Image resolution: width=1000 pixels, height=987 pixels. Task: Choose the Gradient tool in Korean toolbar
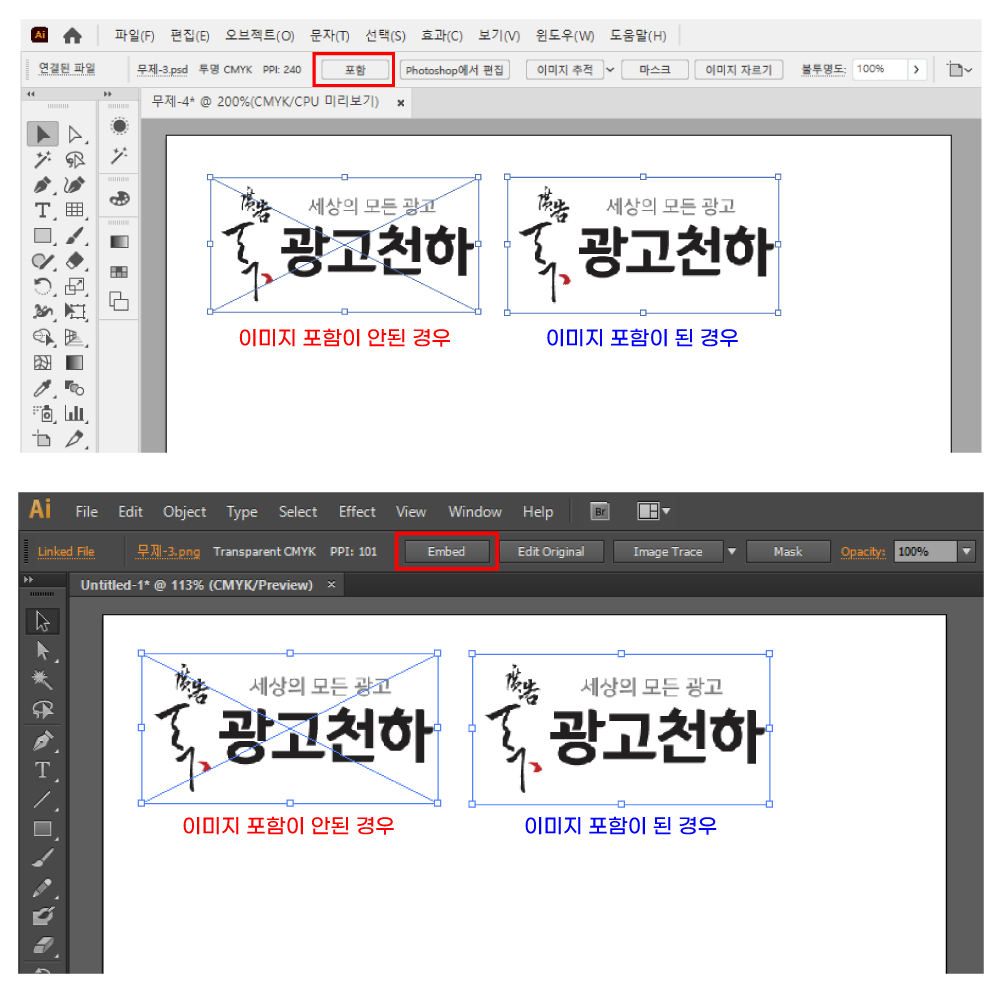pyautogui.click(x=75, y=362)
